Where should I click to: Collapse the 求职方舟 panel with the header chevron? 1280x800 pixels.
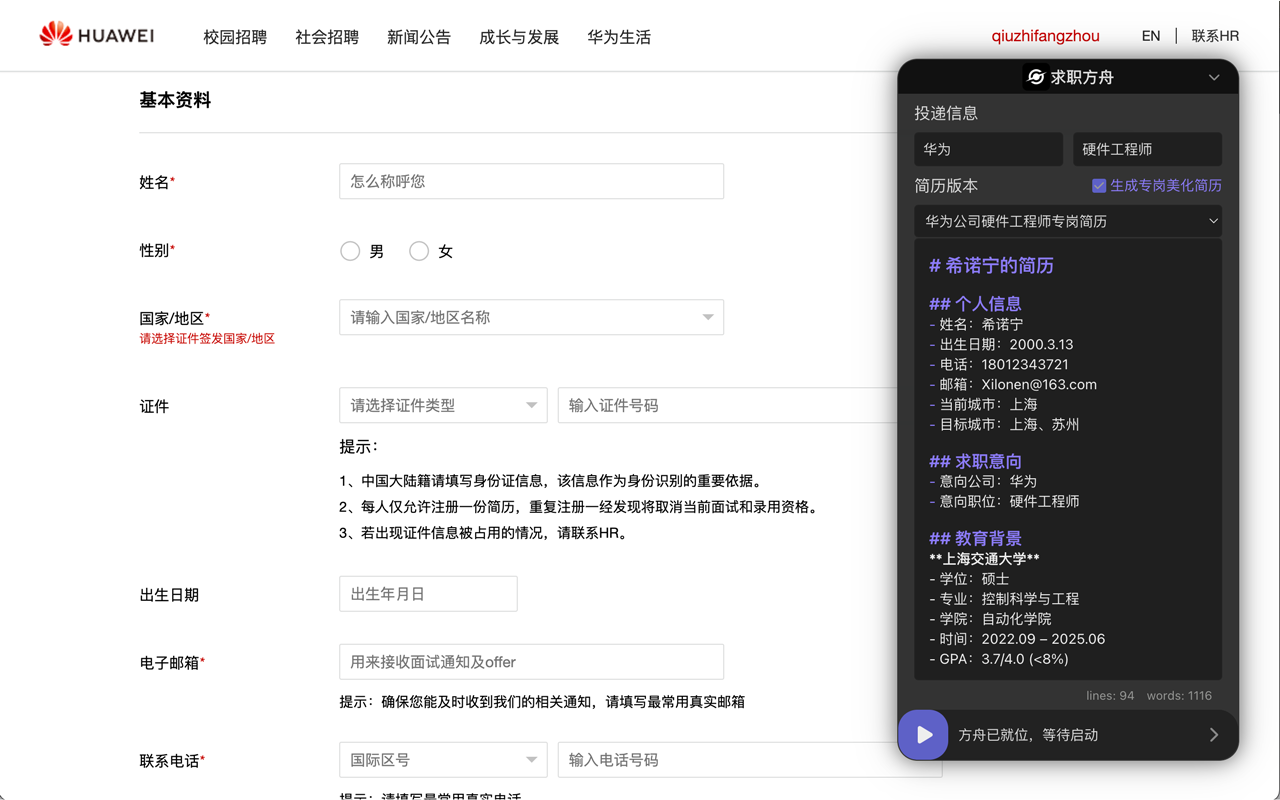point(1214,77)
